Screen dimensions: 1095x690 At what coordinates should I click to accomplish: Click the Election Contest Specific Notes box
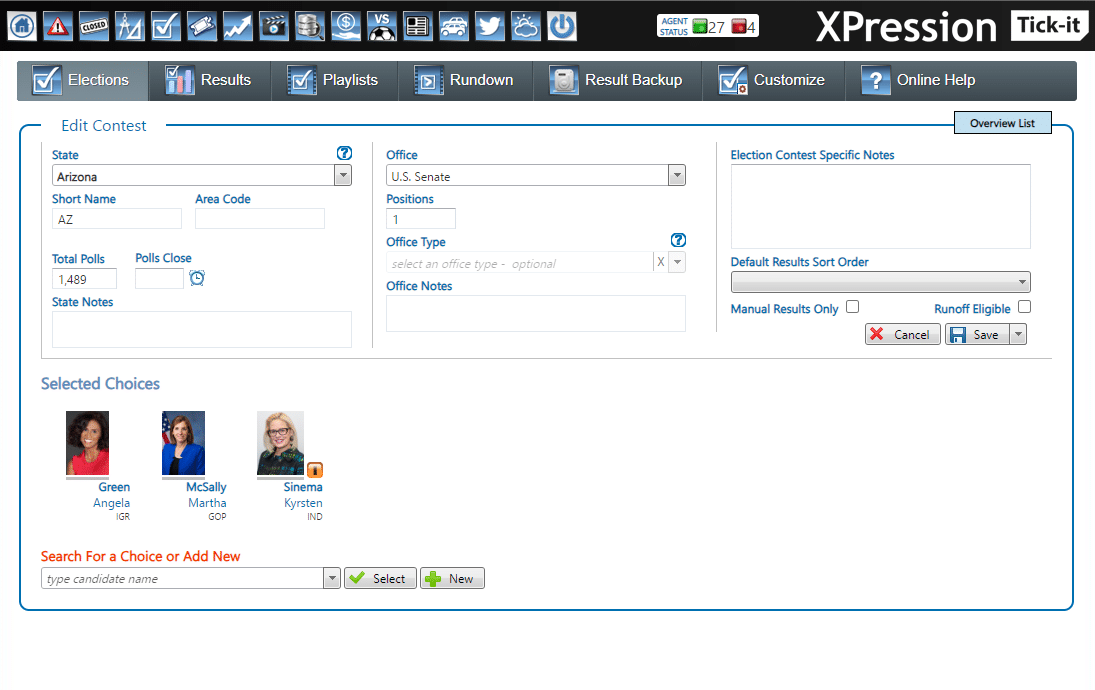pos(881,207)
